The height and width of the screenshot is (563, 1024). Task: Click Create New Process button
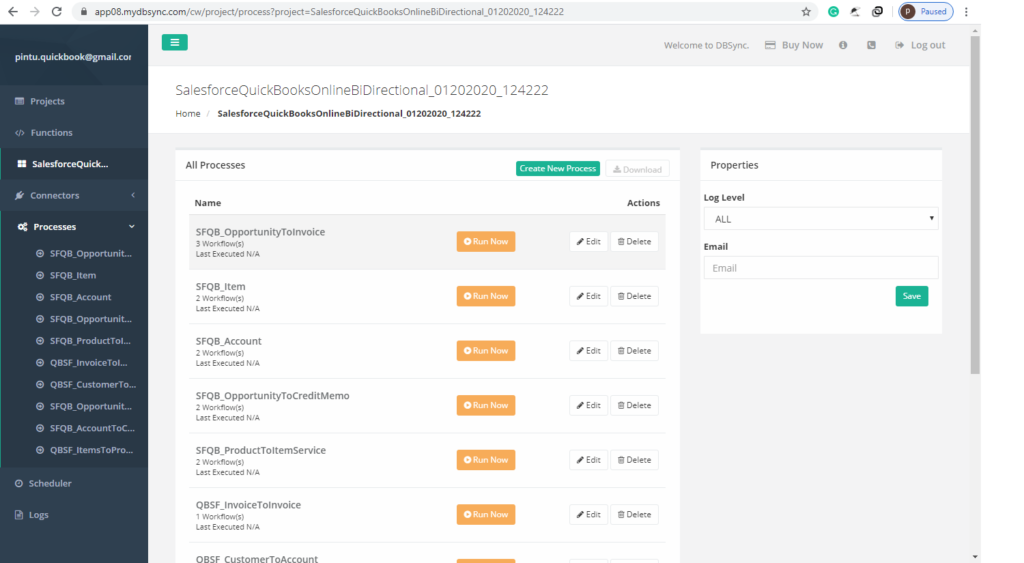pyautogui.click(x=558, y=169)
